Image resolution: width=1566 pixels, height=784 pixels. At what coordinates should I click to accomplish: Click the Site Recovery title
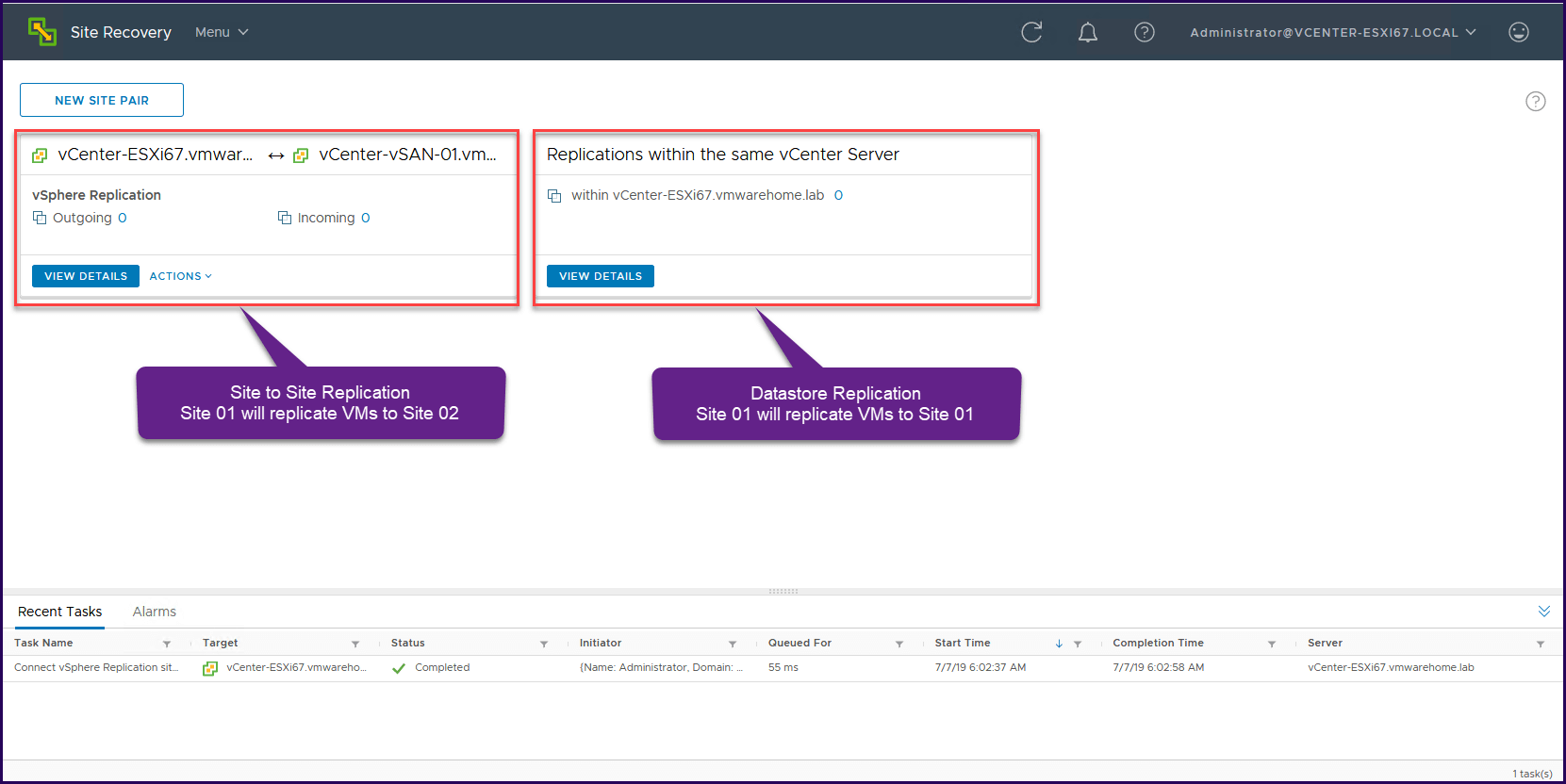click(121, 32)
